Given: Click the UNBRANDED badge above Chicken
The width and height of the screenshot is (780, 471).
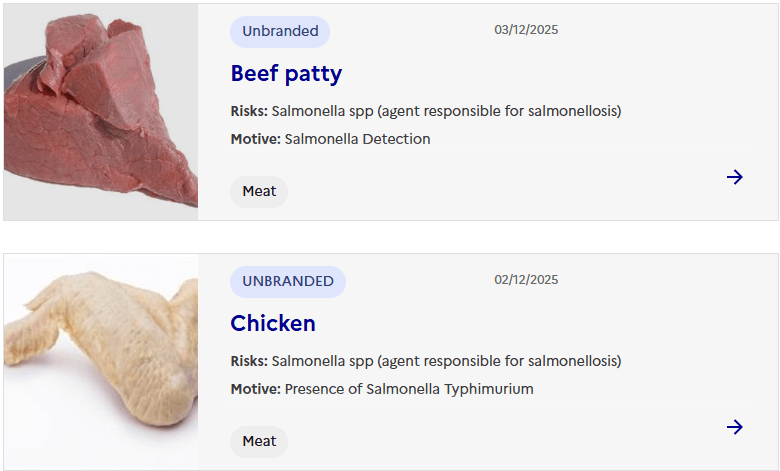Looking at the screenshot, I should click(x=288, y=281).
